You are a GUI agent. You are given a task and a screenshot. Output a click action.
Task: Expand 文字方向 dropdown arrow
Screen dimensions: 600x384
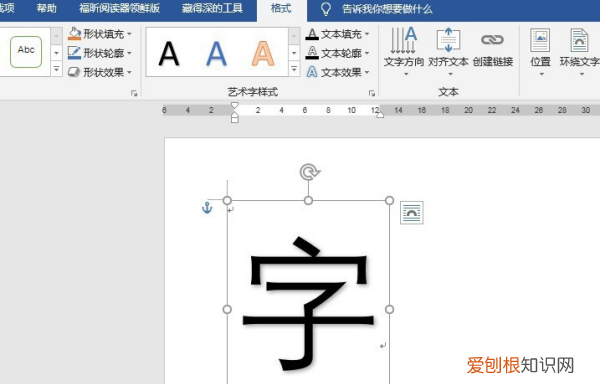tap(406, 74)
